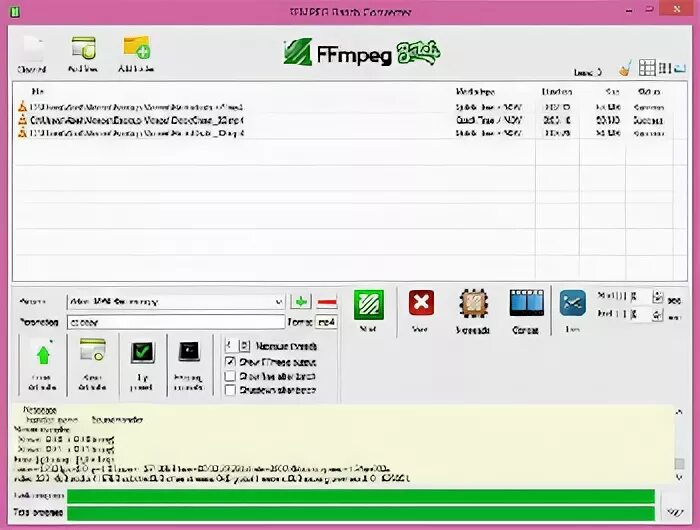
Task: Click the Stream mapping line in the log
Action: (x=42, y=429)
